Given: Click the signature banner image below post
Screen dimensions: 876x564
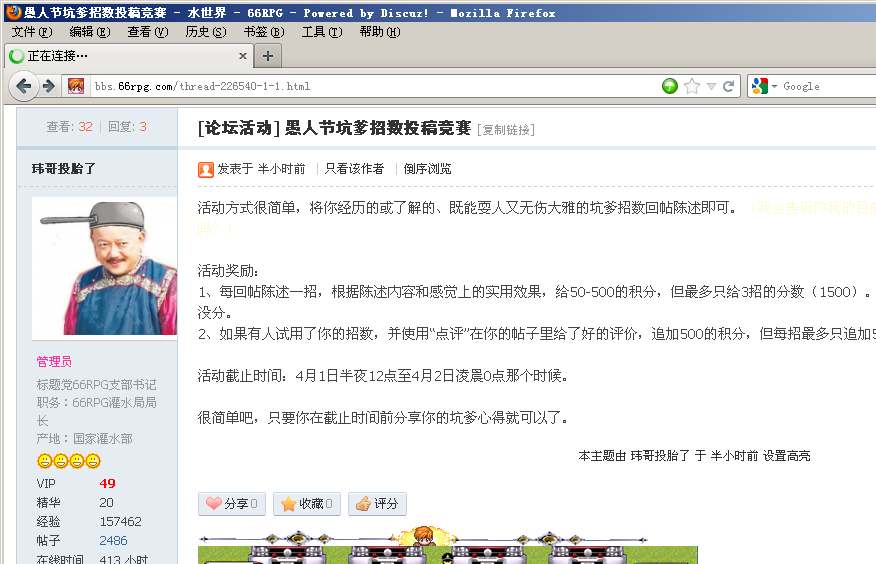Looking at the screenshot, I should click(x=447, y=544).
